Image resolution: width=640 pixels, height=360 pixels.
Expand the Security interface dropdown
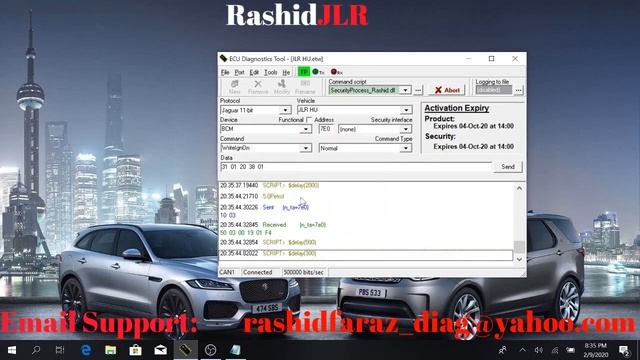406,129
